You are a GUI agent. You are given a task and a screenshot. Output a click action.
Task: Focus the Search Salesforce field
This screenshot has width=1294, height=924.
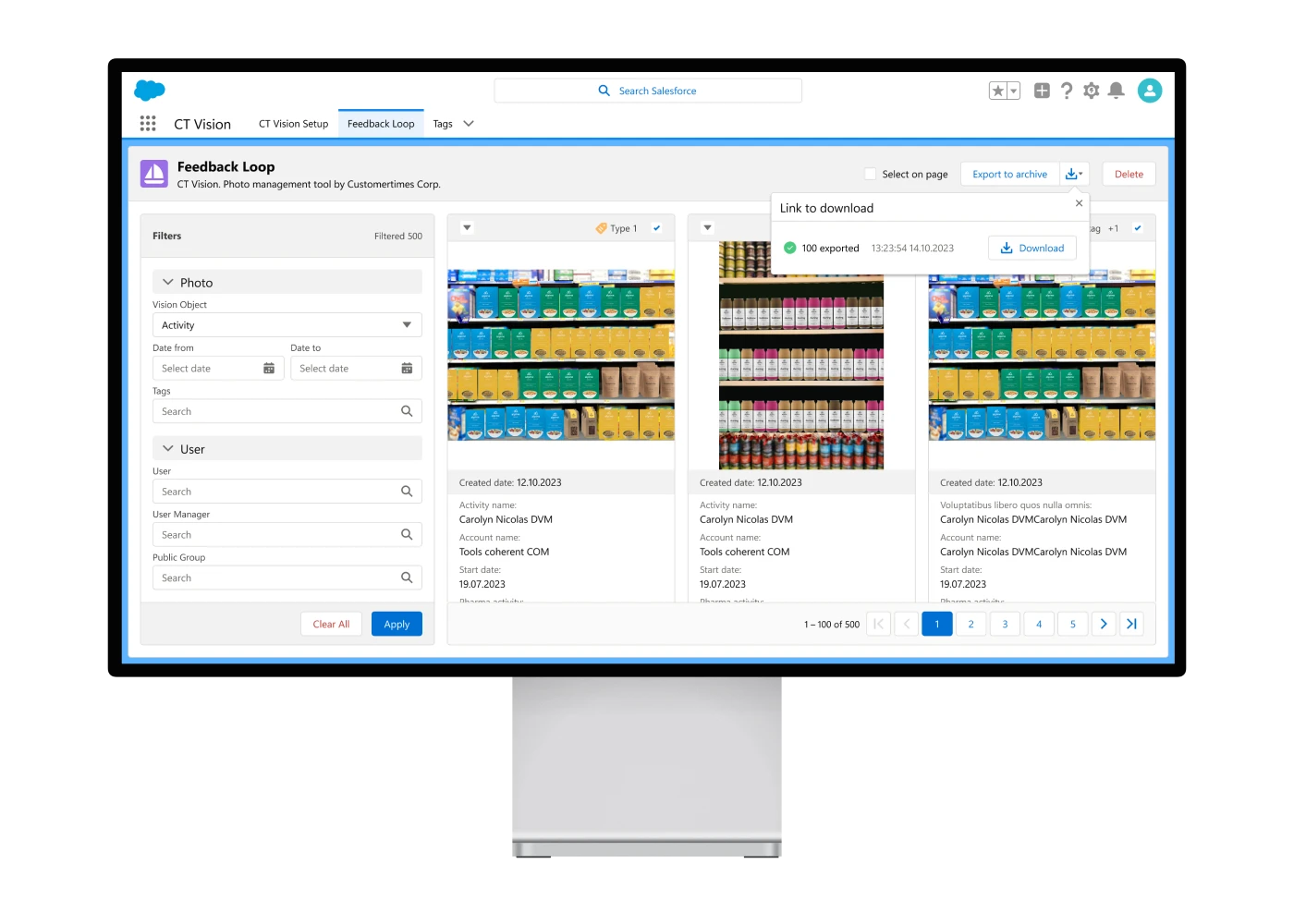(648, 91)
